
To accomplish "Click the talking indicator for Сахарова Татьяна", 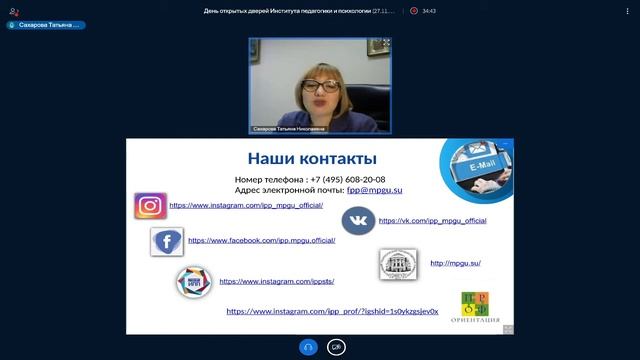I will point(46,25).
